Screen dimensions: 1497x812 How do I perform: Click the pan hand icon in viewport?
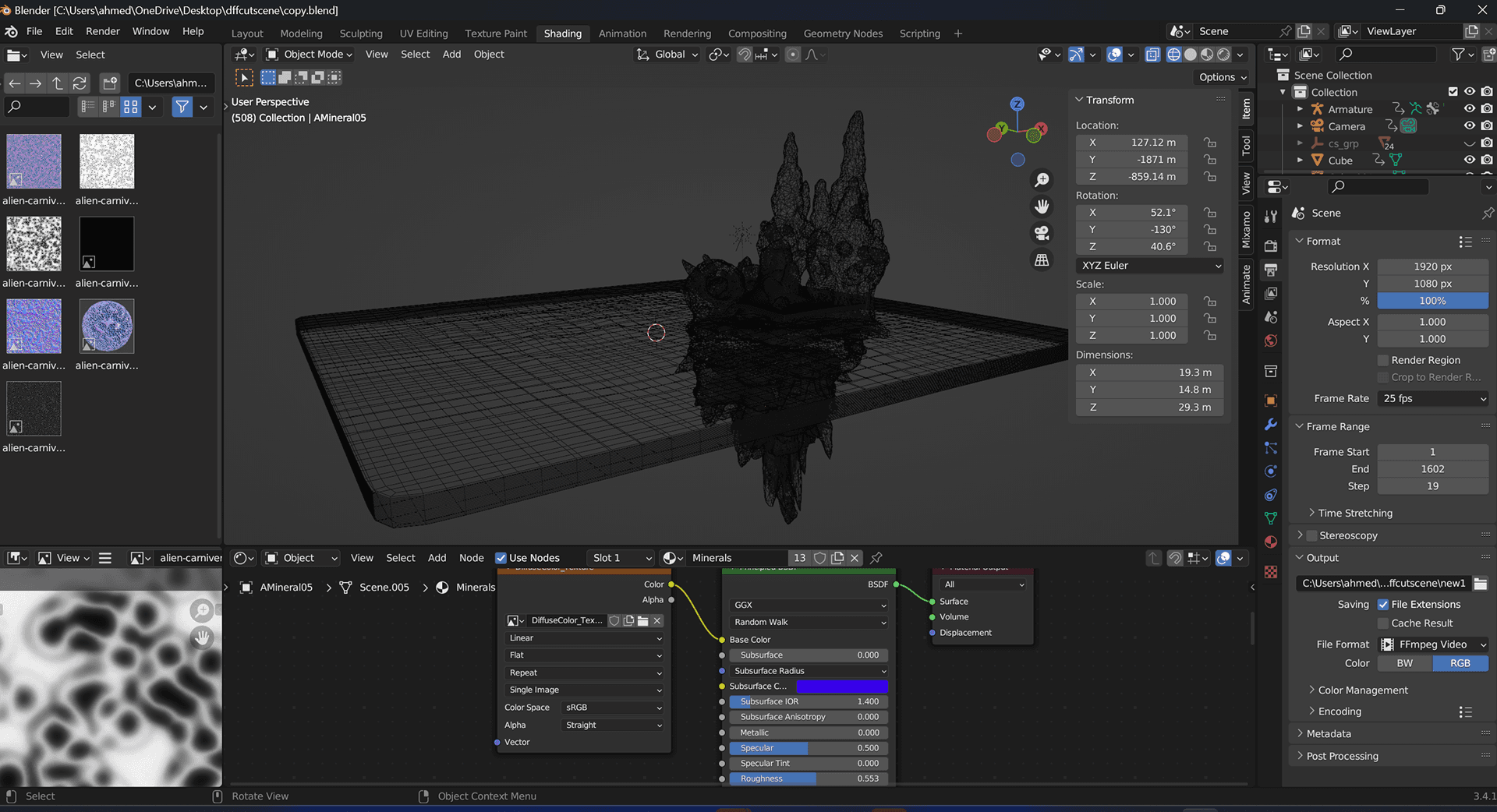(1042, 207)
